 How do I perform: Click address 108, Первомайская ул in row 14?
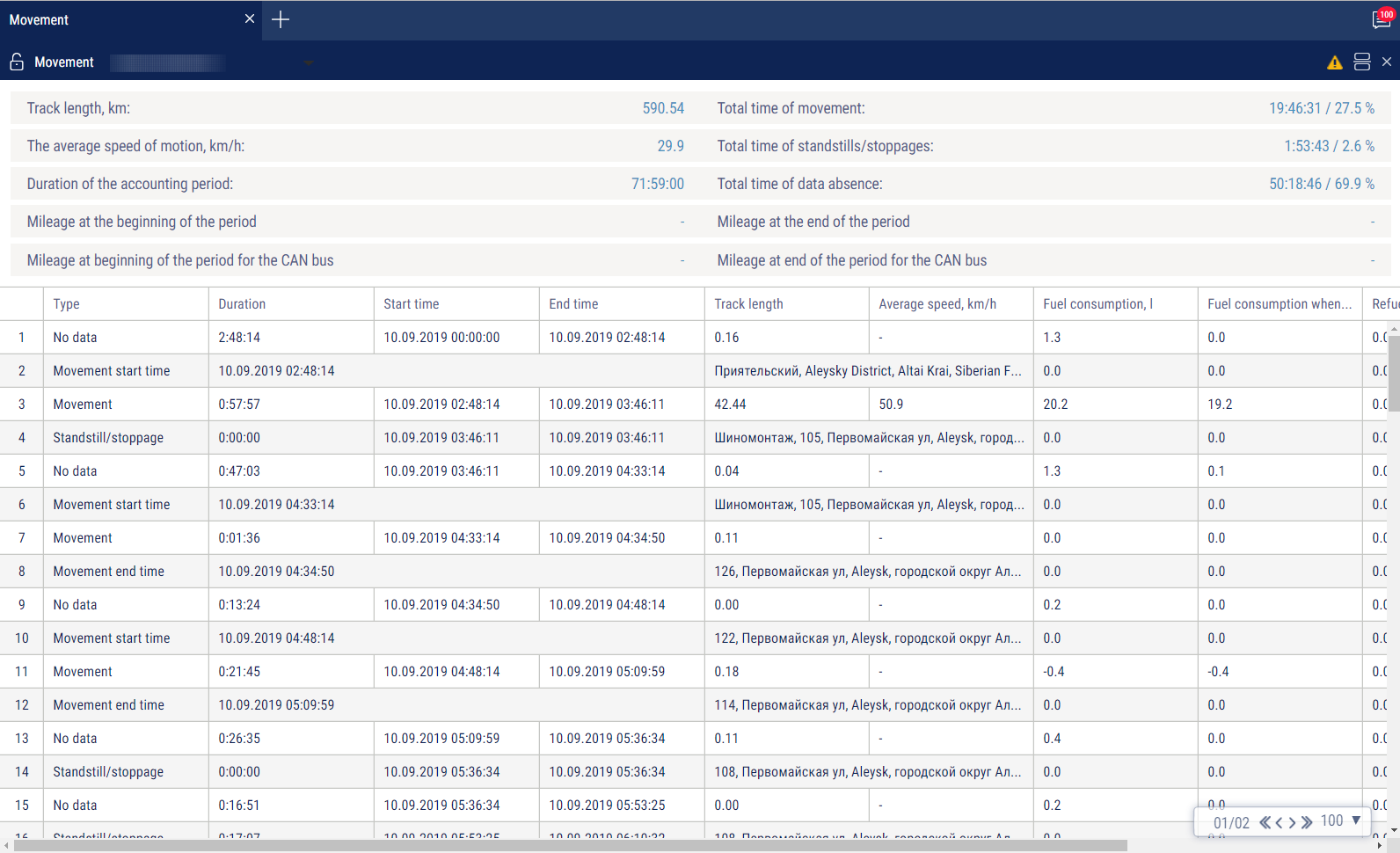point(868,772)
